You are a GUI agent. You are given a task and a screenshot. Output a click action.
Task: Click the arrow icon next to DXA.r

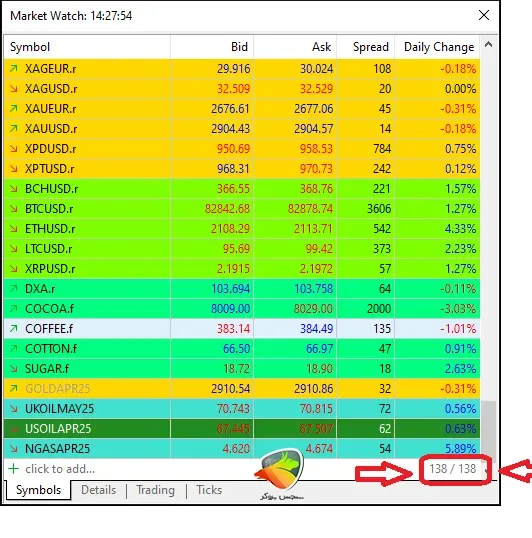[x=14, y=289]
